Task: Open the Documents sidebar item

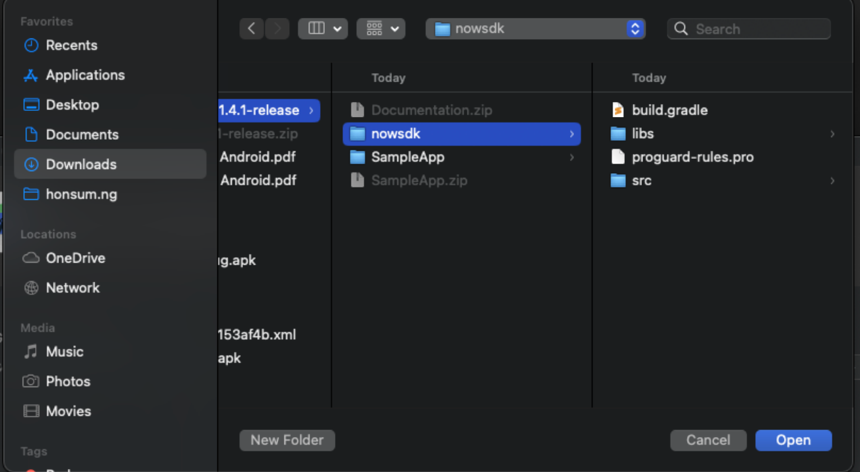Action: click(110, 134)
